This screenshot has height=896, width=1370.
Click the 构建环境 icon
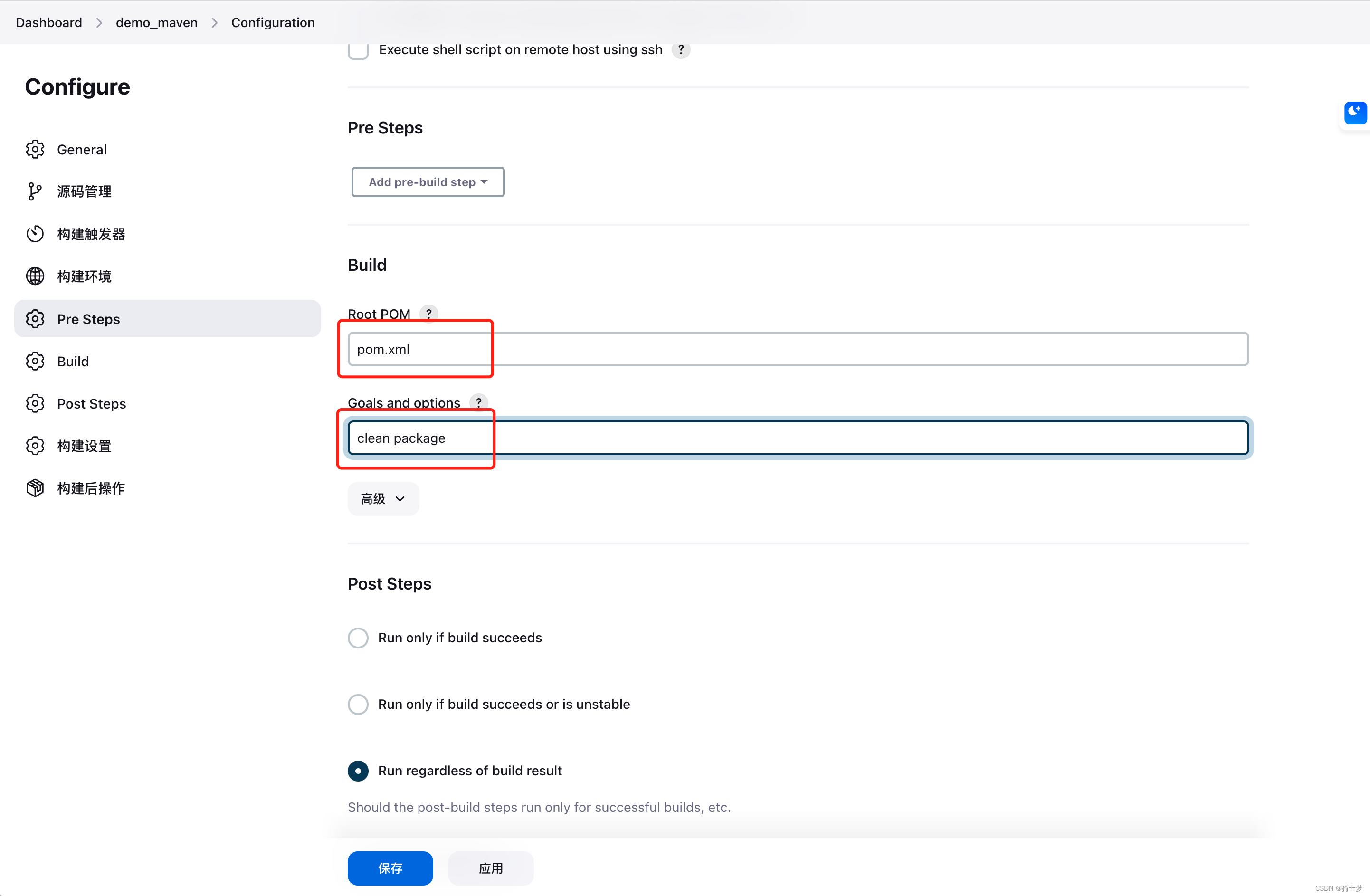click(36, 276)
